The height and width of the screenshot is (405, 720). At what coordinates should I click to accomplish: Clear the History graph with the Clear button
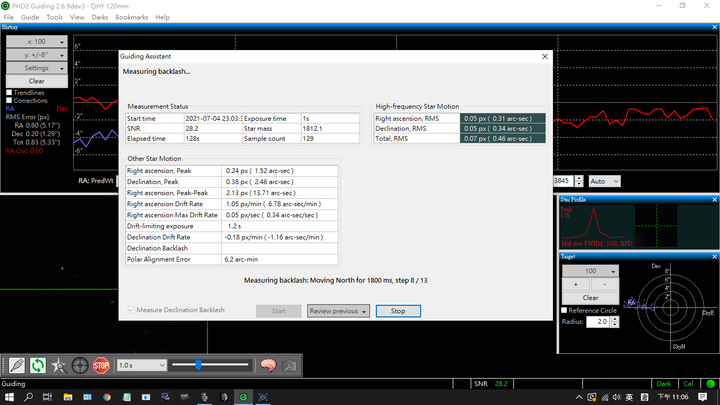(x=37, y=81)
